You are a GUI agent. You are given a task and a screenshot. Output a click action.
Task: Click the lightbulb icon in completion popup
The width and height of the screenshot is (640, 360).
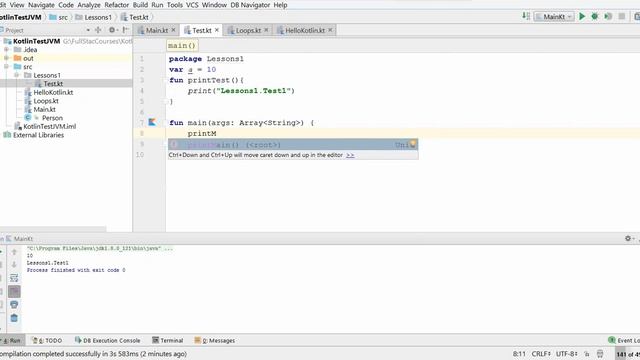click(x=413, y=144)
